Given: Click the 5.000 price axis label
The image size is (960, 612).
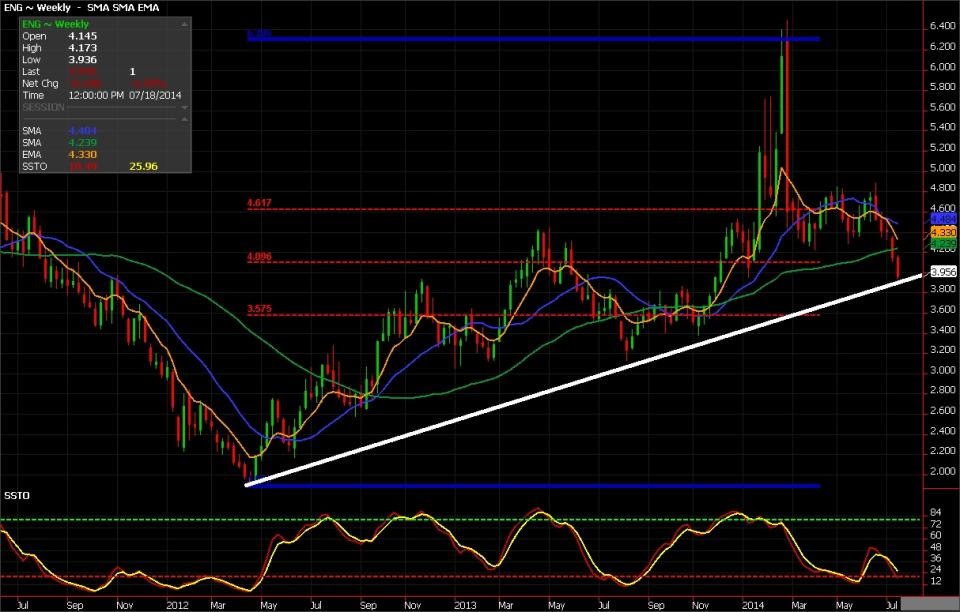Looking at the screenshot, I should 942,168.
